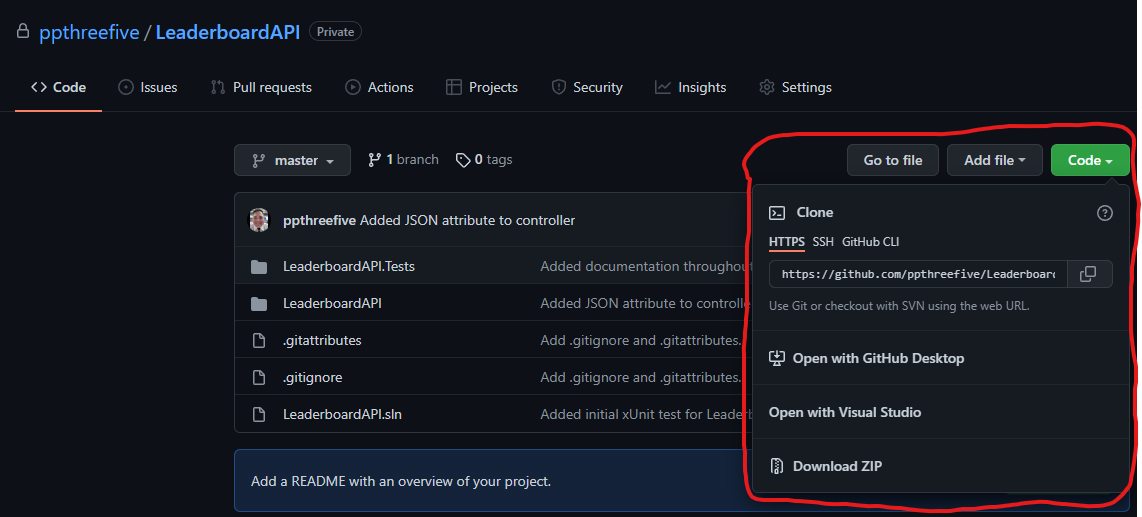Expand the Add file dropdown

(995, 160)
